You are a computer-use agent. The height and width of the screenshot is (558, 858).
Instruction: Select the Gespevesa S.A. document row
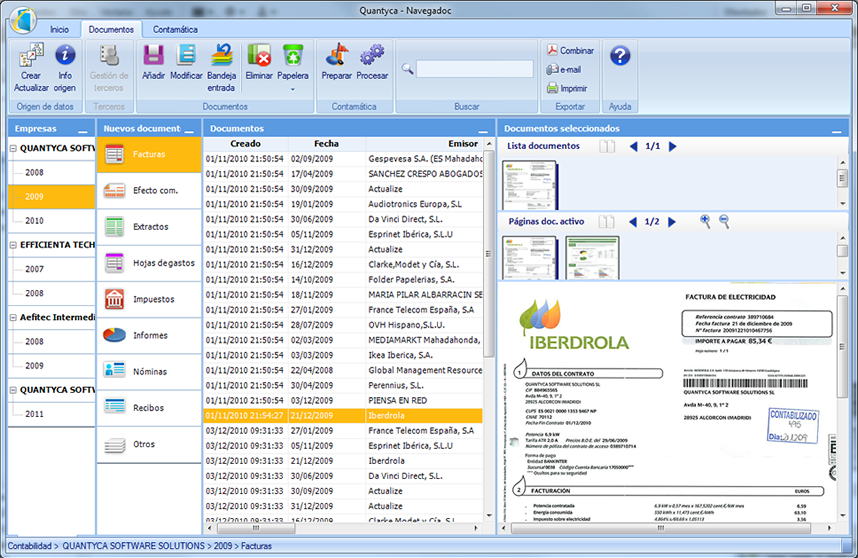[x=343, y=159]
